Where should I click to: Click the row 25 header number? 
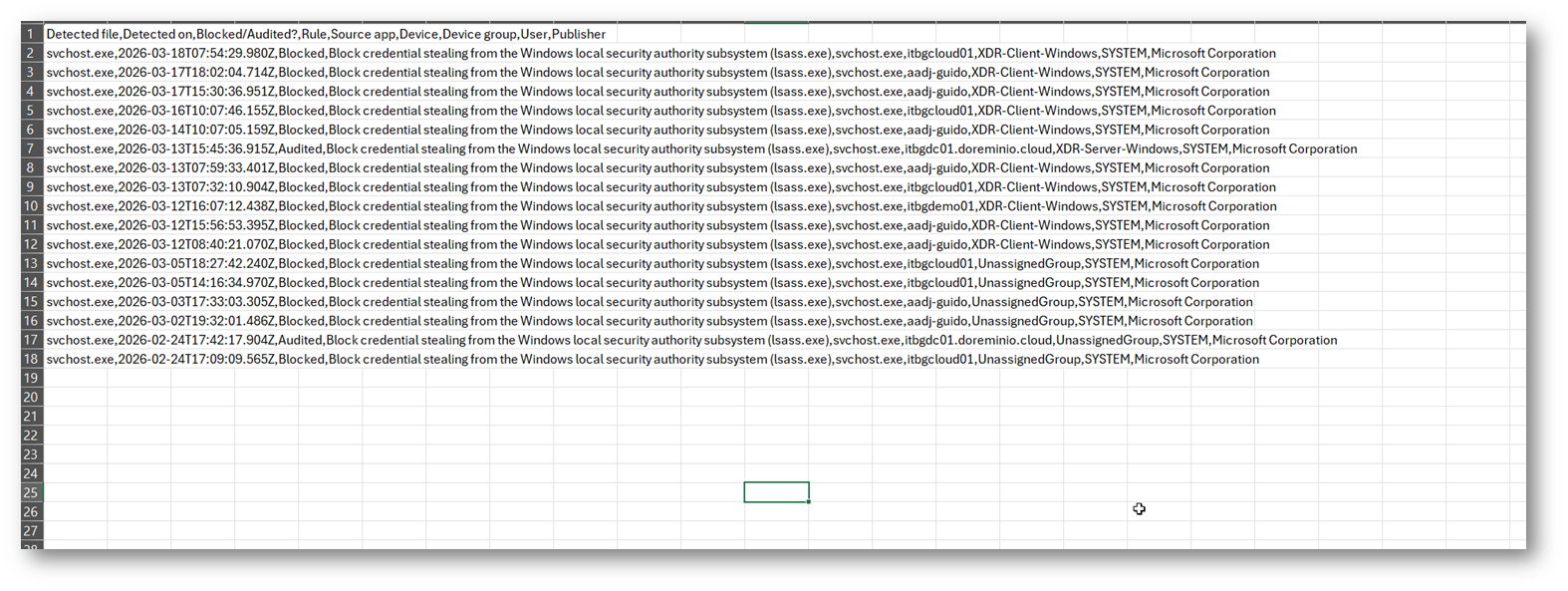click(31, 492)
